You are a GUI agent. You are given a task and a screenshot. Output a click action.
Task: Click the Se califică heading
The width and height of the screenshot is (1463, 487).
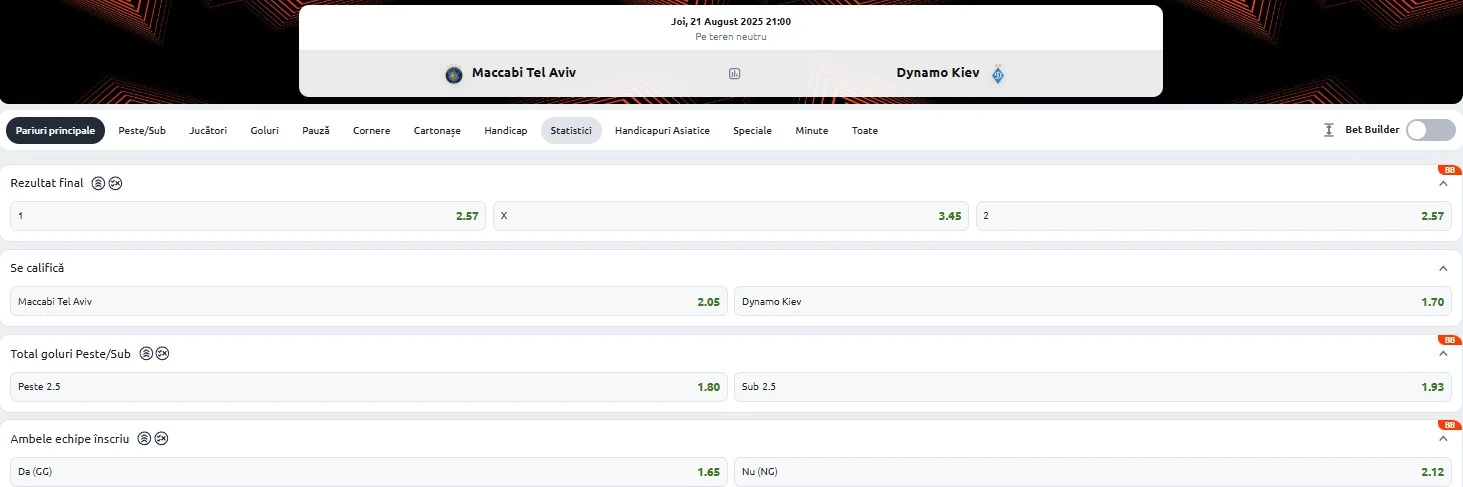coord(37,268)
